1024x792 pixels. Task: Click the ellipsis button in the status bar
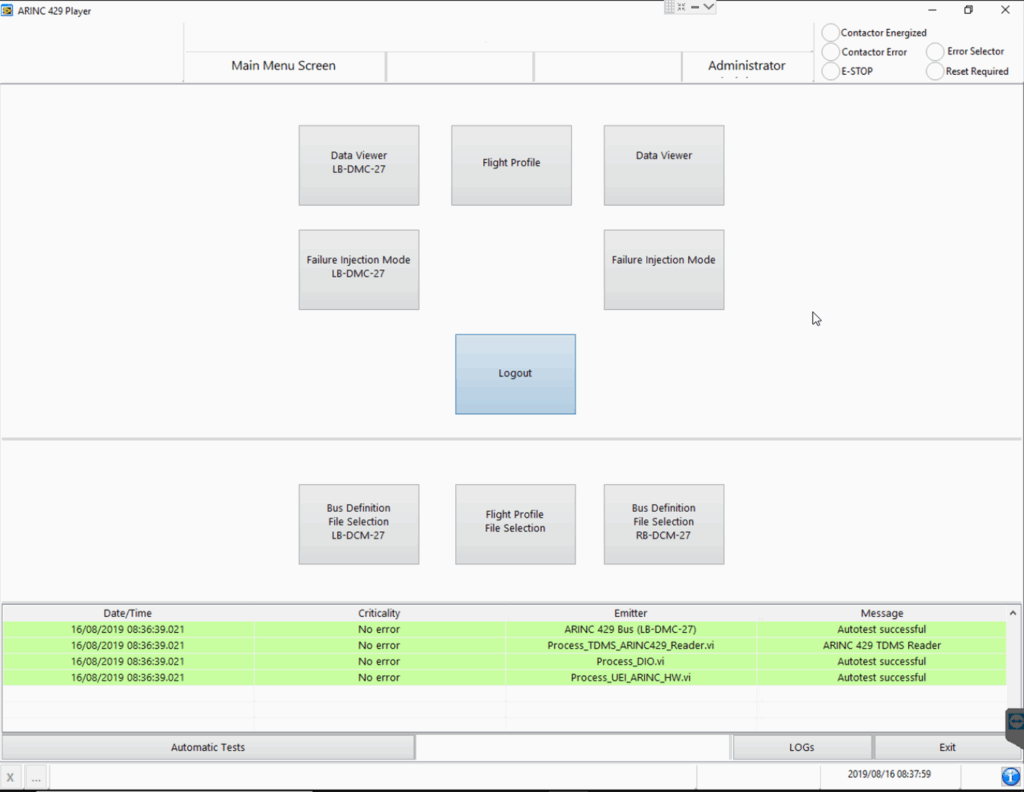tap(36, 777)
